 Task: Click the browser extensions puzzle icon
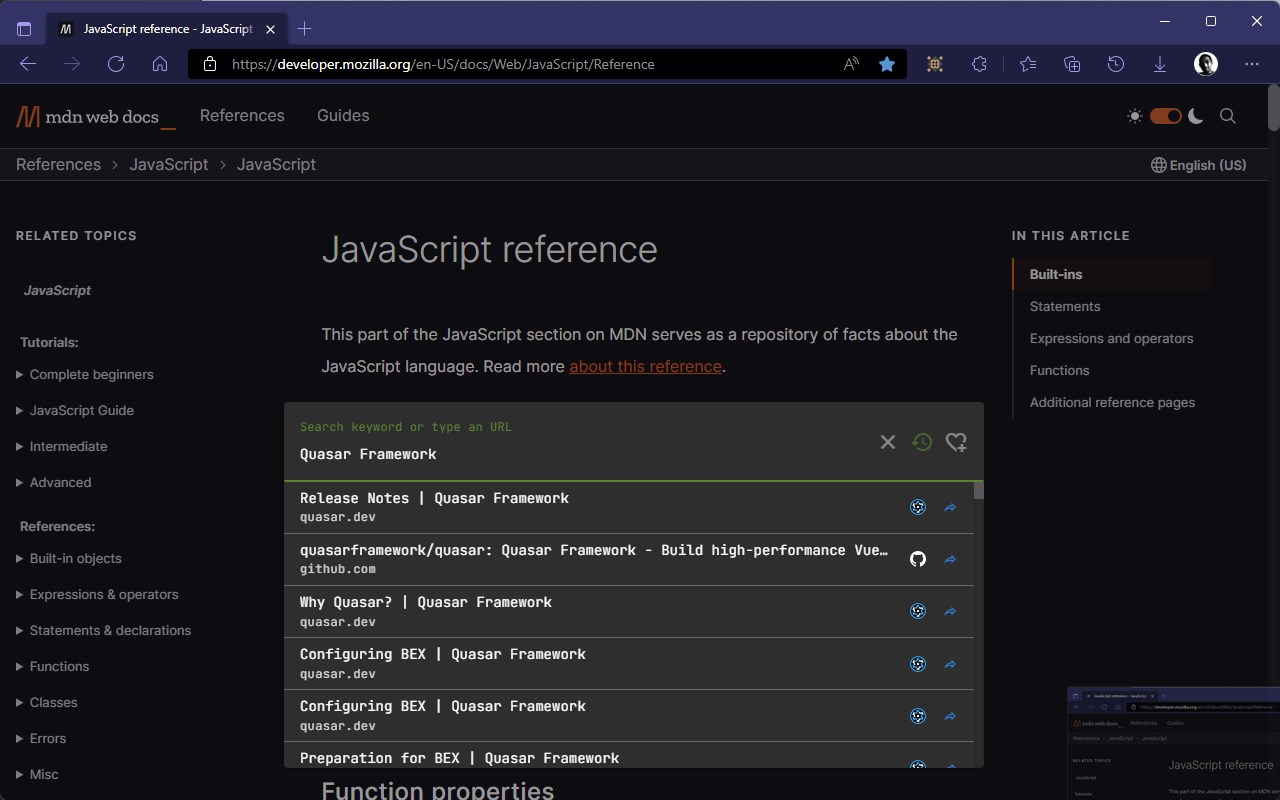tap(979, 64)
